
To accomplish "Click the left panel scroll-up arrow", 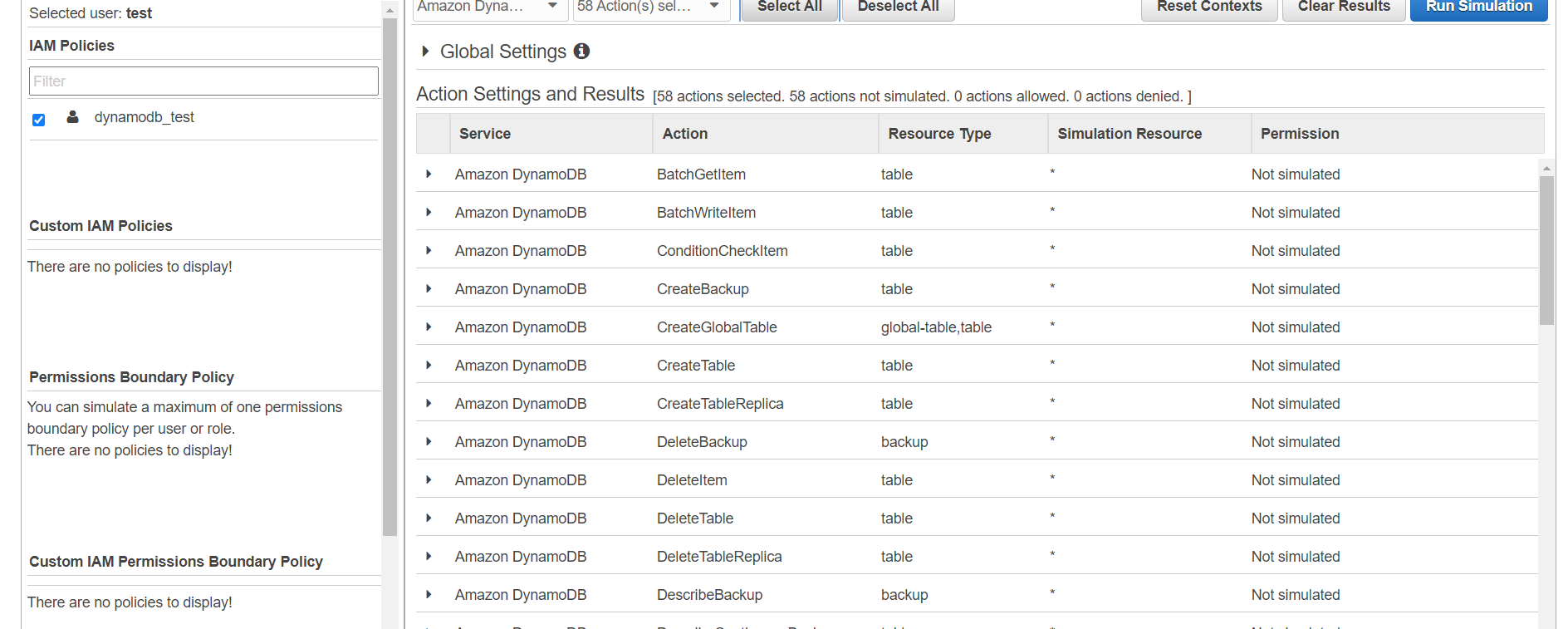I will (390, 10).
